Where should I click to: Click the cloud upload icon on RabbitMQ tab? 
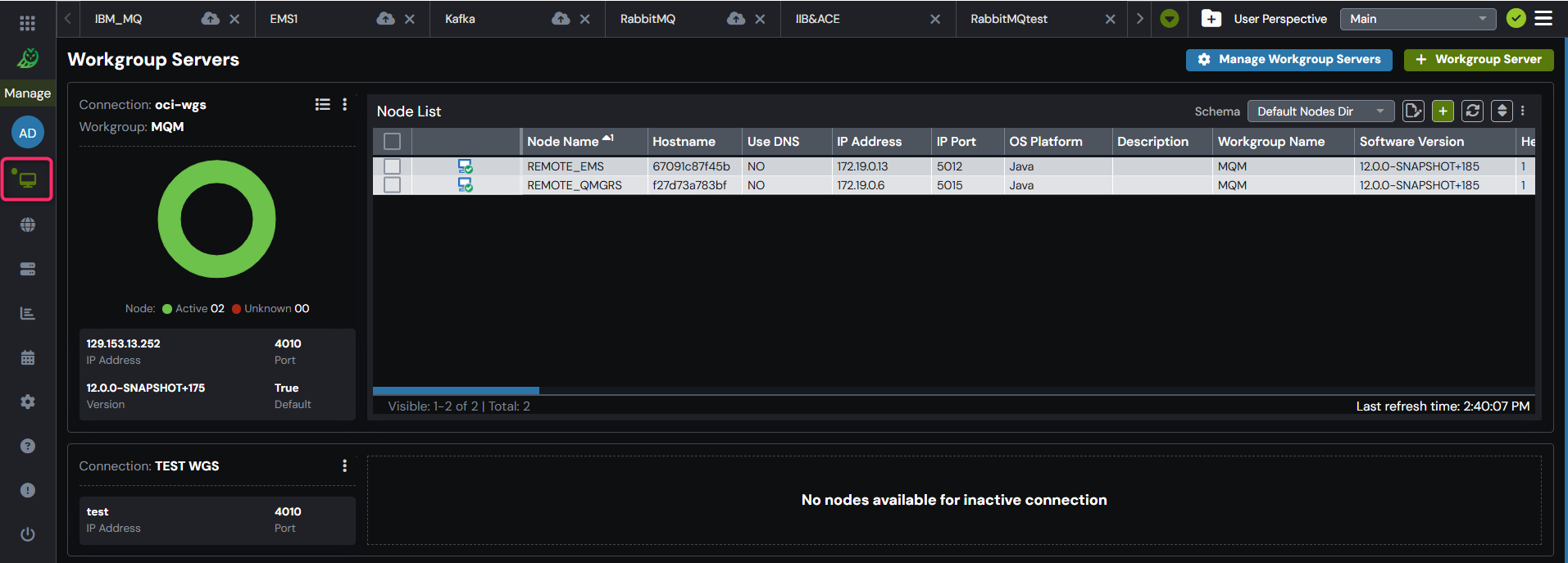coord(736,18)
